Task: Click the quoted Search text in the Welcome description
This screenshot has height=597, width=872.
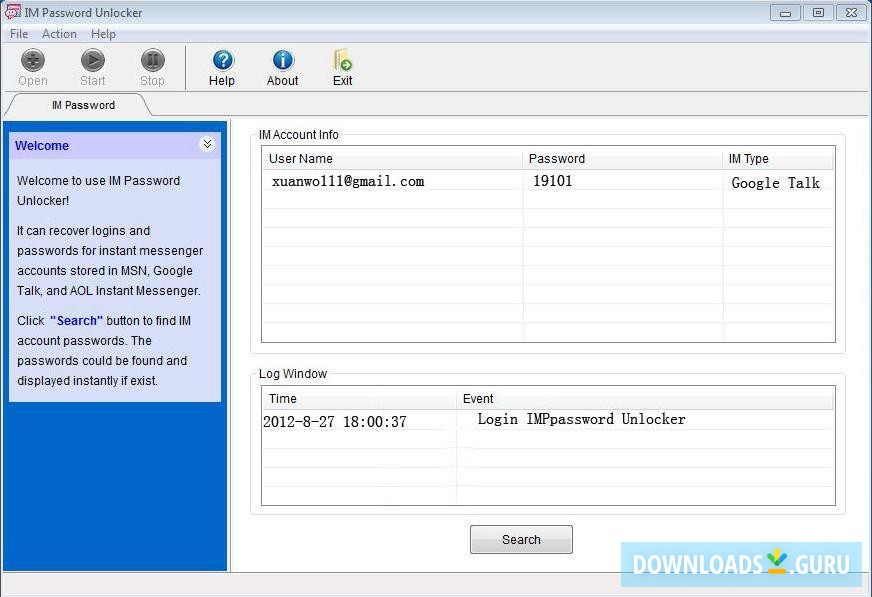Action: [74, 320]
